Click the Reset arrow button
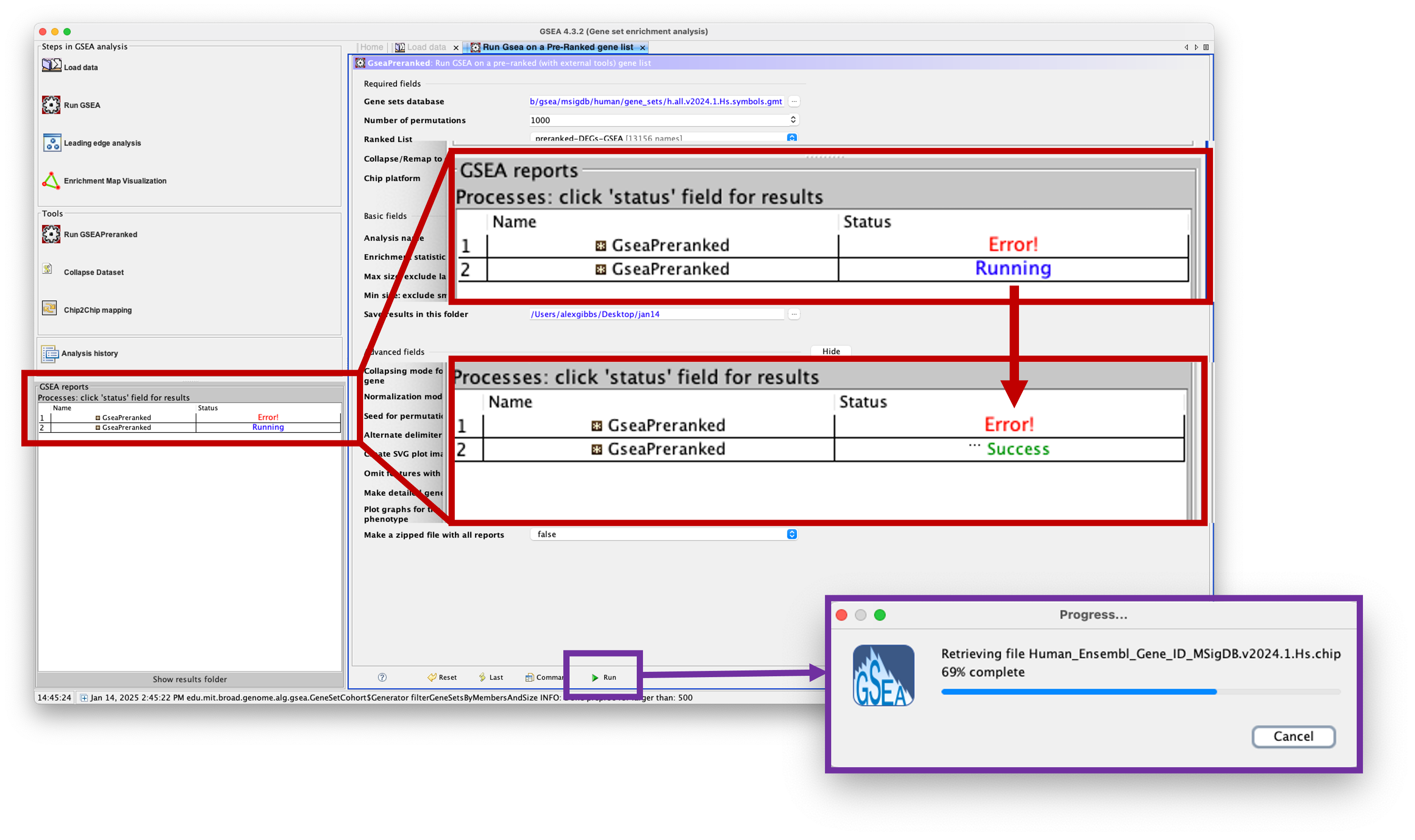 442,677
